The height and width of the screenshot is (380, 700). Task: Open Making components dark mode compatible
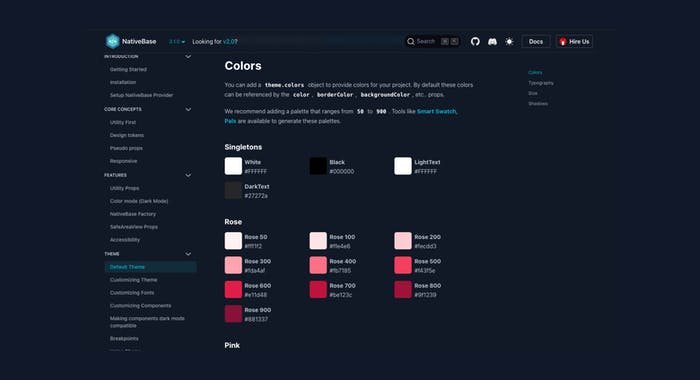click(x=147, y=322)
